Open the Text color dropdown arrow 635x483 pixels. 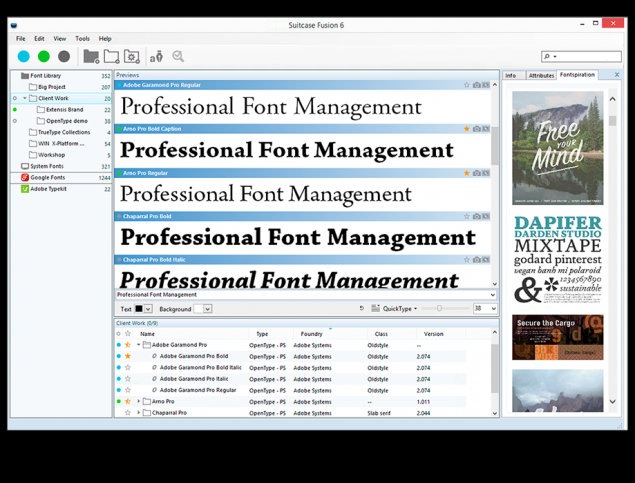coord(148,309)
